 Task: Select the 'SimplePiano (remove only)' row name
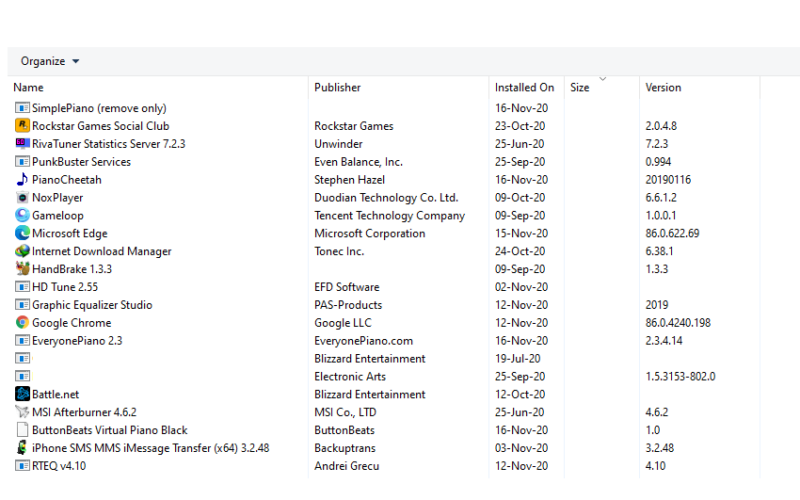pos(99,108)
